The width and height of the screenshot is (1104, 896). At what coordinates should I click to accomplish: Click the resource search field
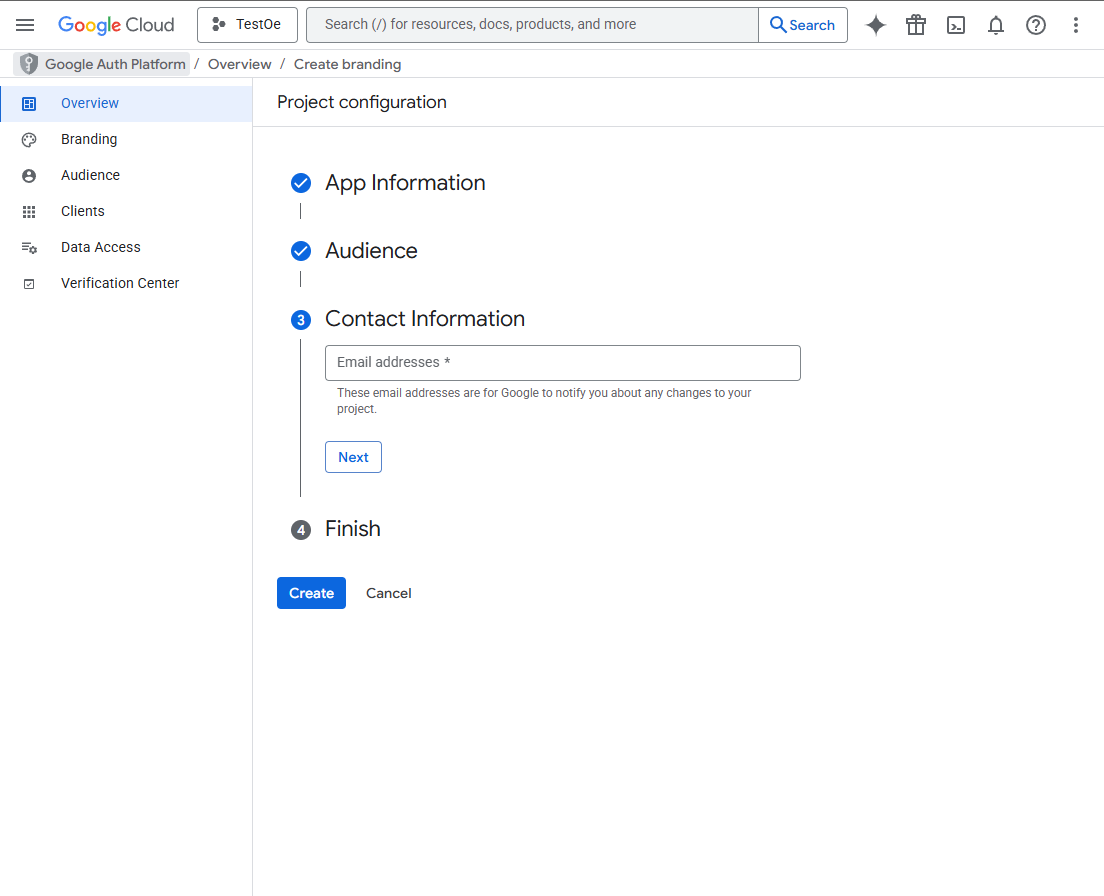click(x=532, y=25)
